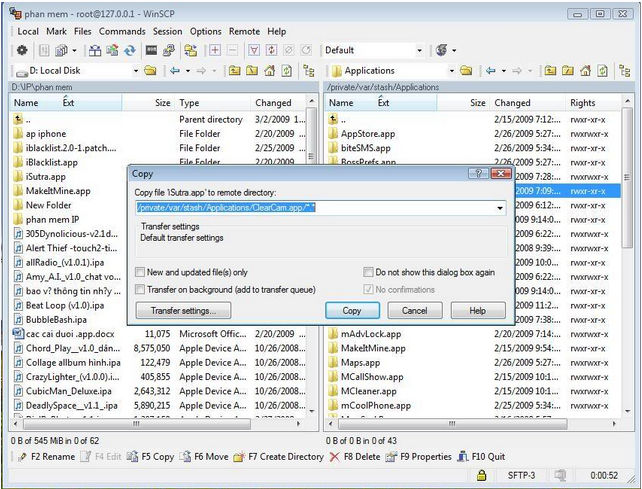
Task: Go to local parent directory icon
Action: (234, 71)
